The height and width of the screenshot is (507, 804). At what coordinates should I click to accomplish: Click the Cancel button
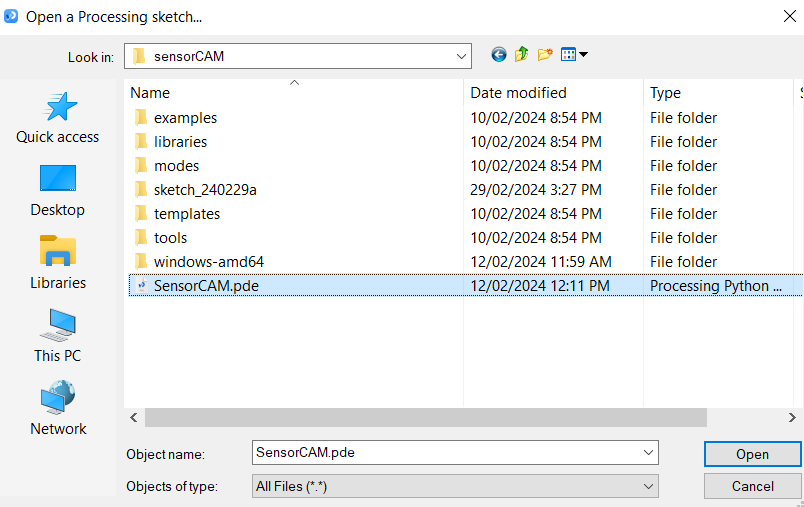[752, 486]
